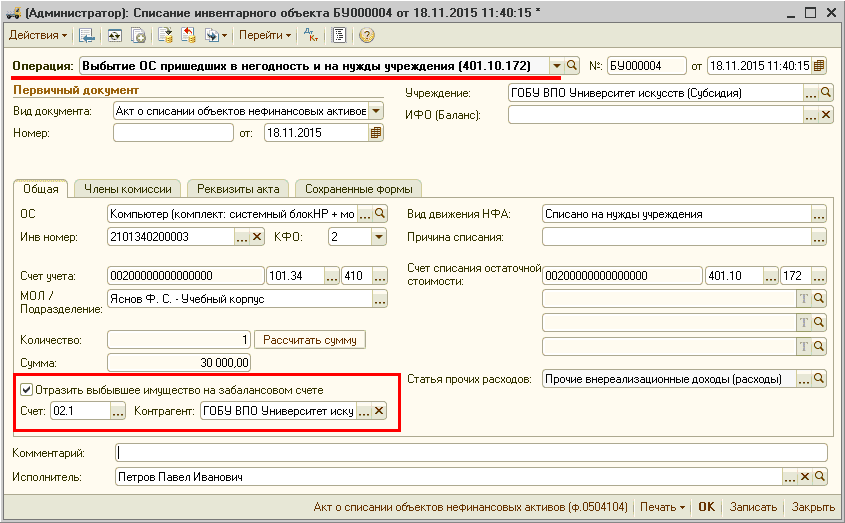Open the Вид документа dropdown
Image resolution: width=845 pixels, height=523 pixels.
pyautogui.click(x=376, y=111)
